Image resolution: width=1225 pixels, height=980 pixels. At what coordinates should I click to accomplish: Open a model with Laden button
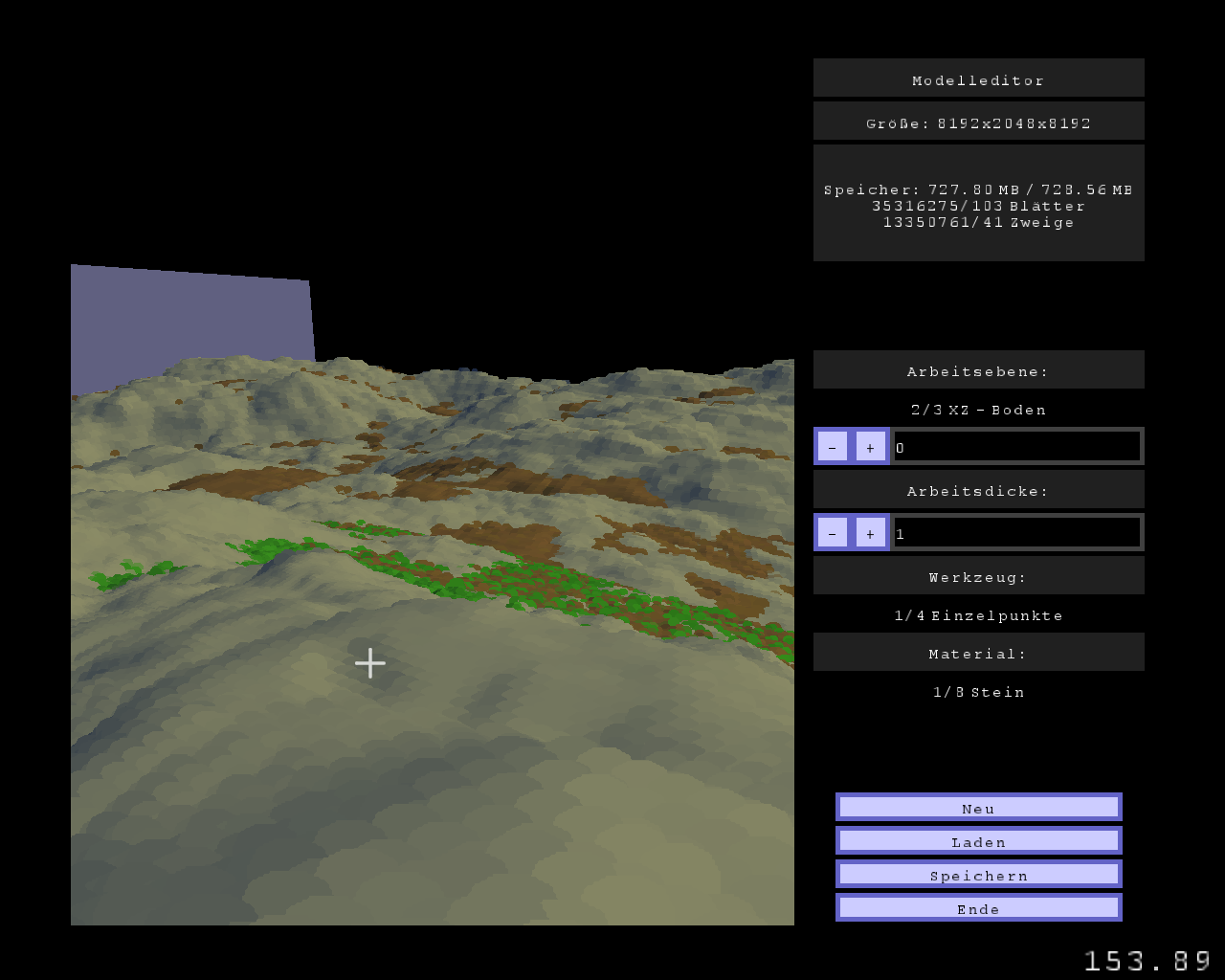point(978,841)
